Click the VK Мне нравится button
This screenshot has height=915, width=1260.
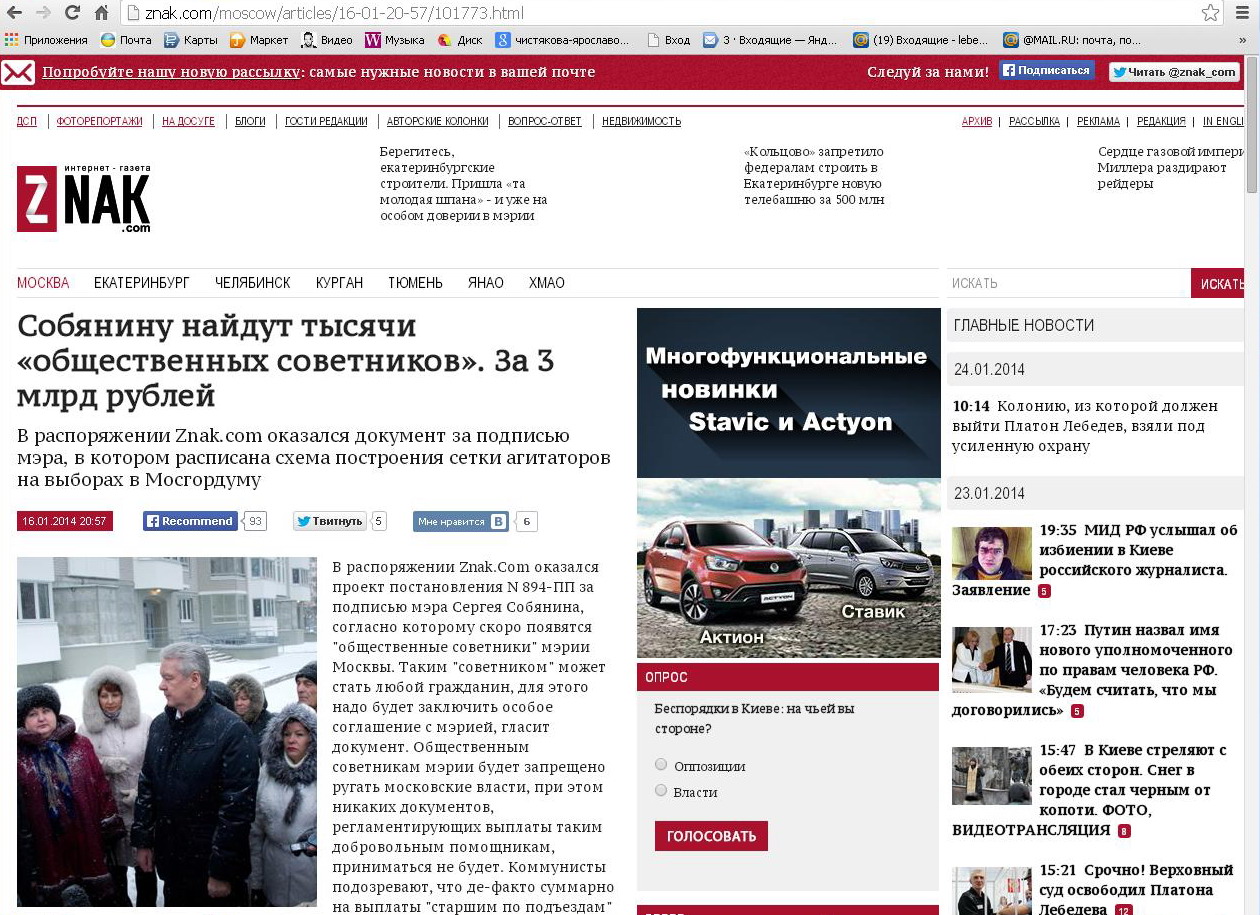pyautogui.click(x=461, y=521)
